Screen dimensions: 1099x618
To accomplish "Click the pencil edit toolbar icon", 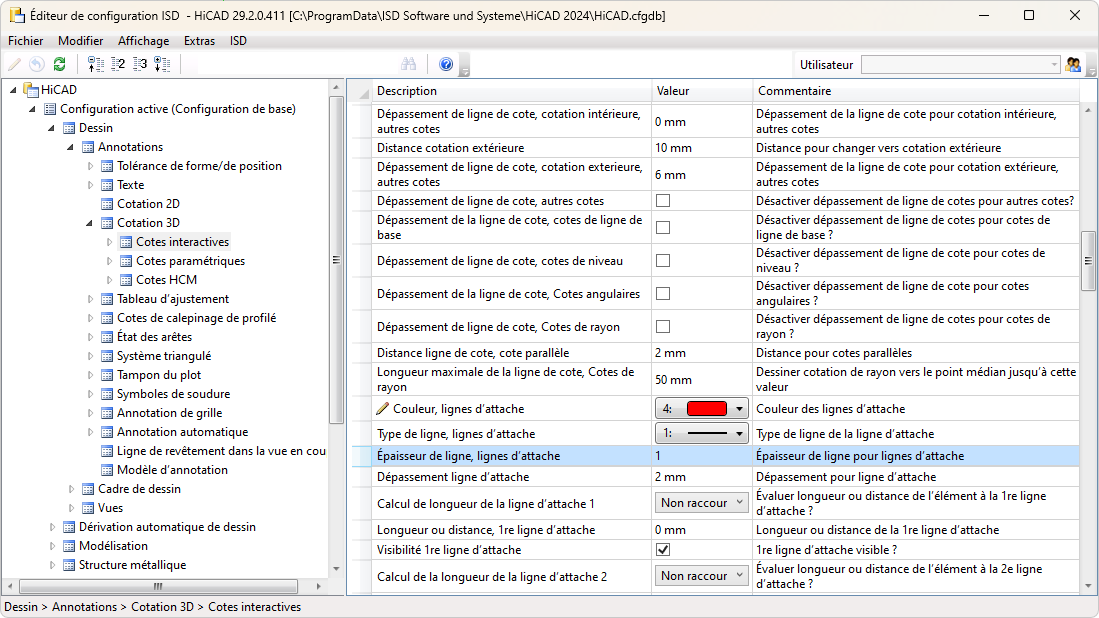I will click(x=15, y=64).
